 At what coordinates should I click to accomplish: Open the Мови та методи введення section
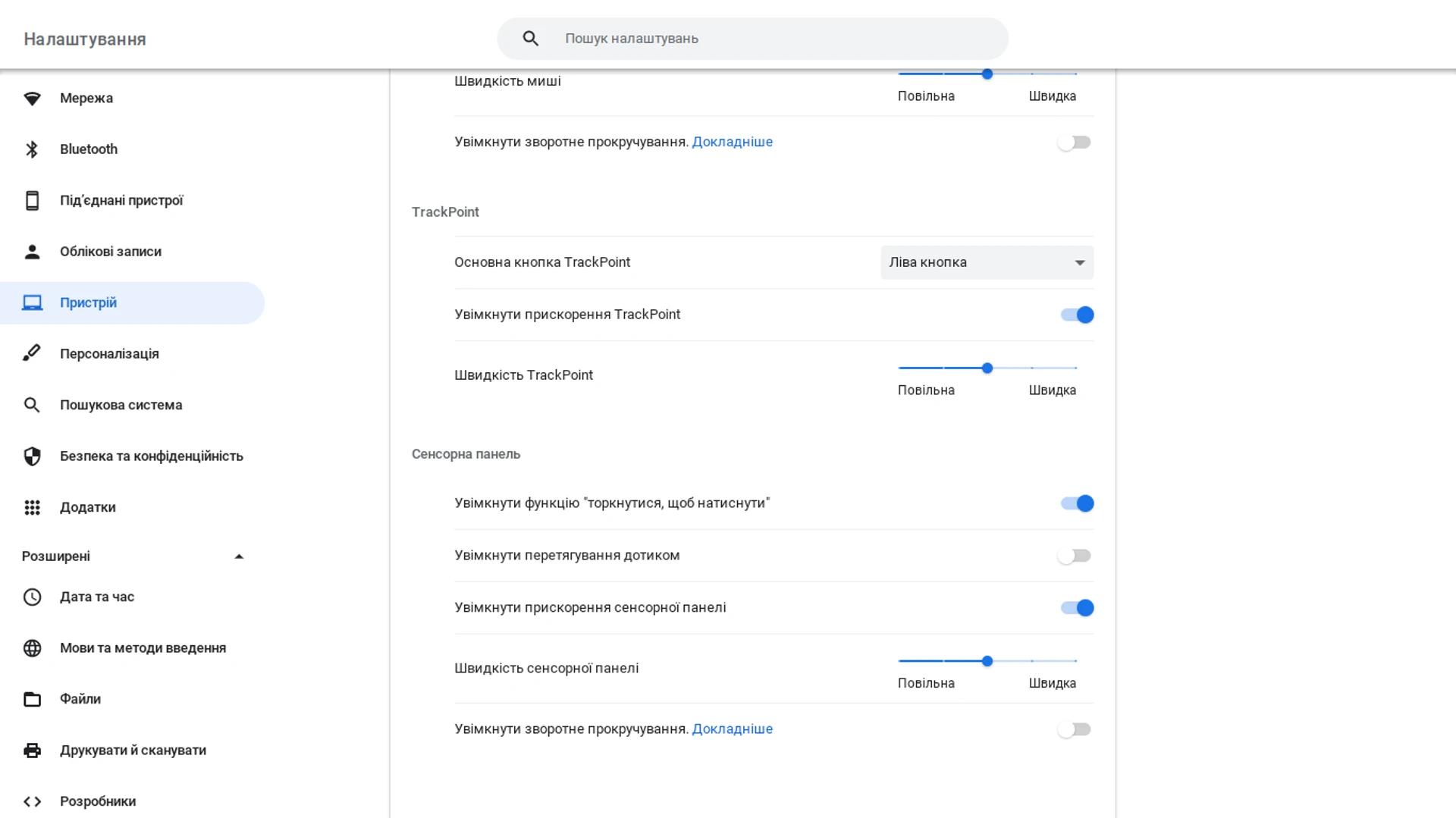(x=143, y=648)
